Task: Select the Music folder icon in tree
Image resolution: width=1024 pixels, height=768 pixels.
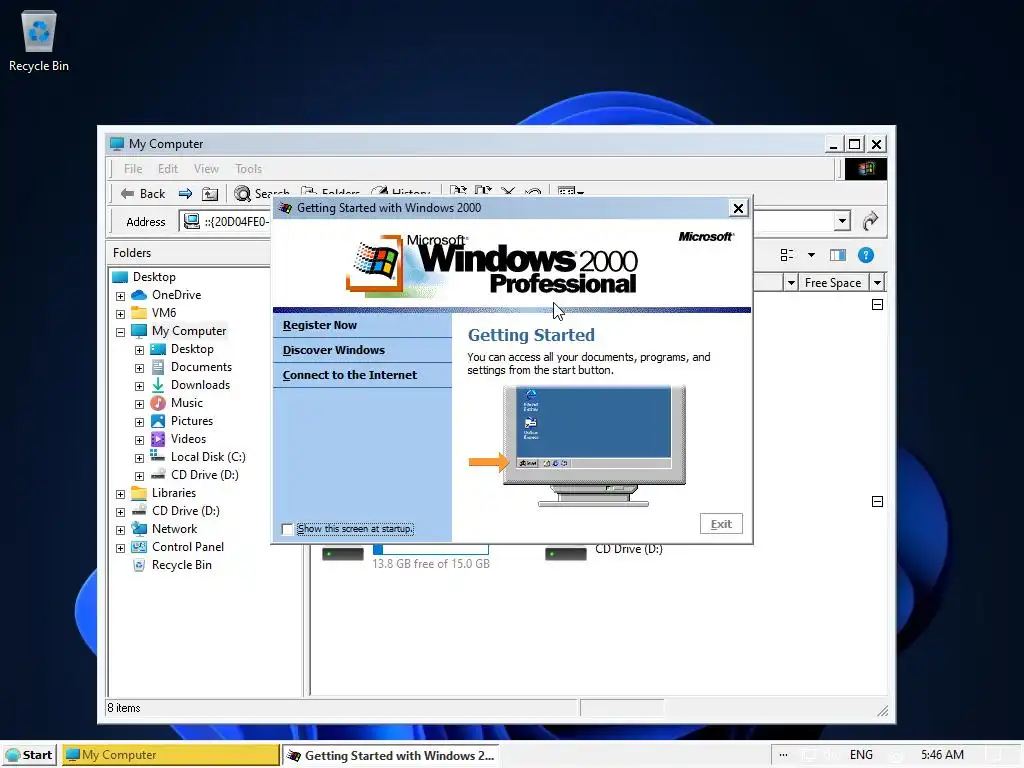Action: tap(158, 403)
